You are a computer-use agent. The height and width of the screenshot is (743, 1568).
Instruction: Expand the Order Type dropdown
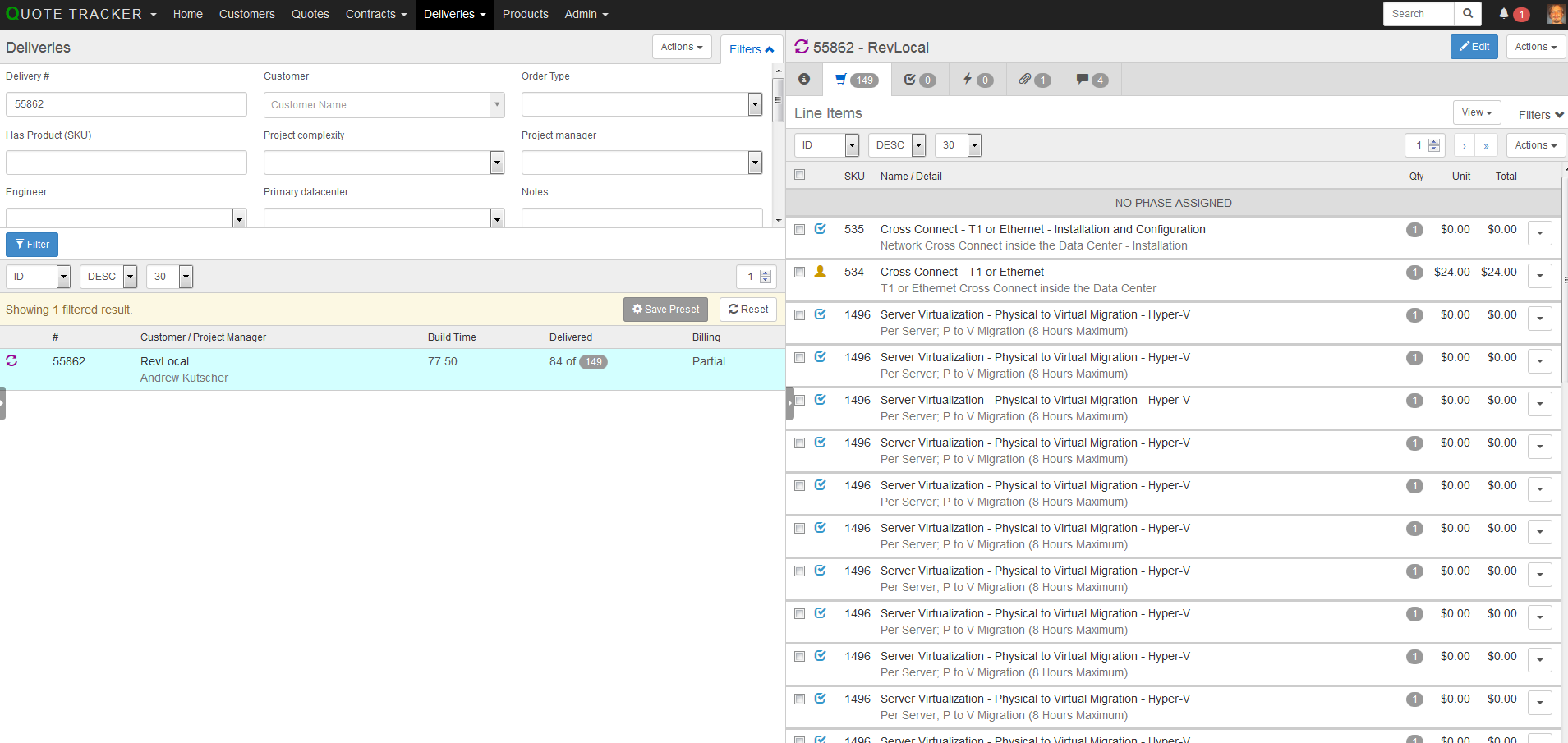[755, 104]
